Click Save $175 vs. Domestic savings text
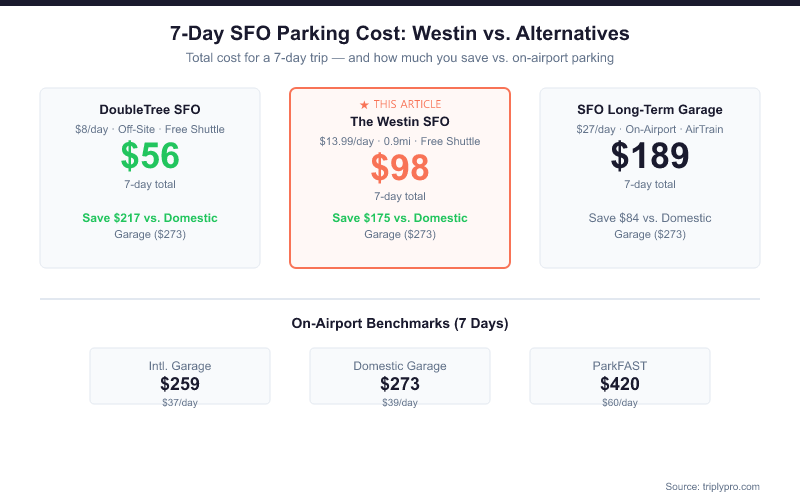 click(x=400, y=218)
